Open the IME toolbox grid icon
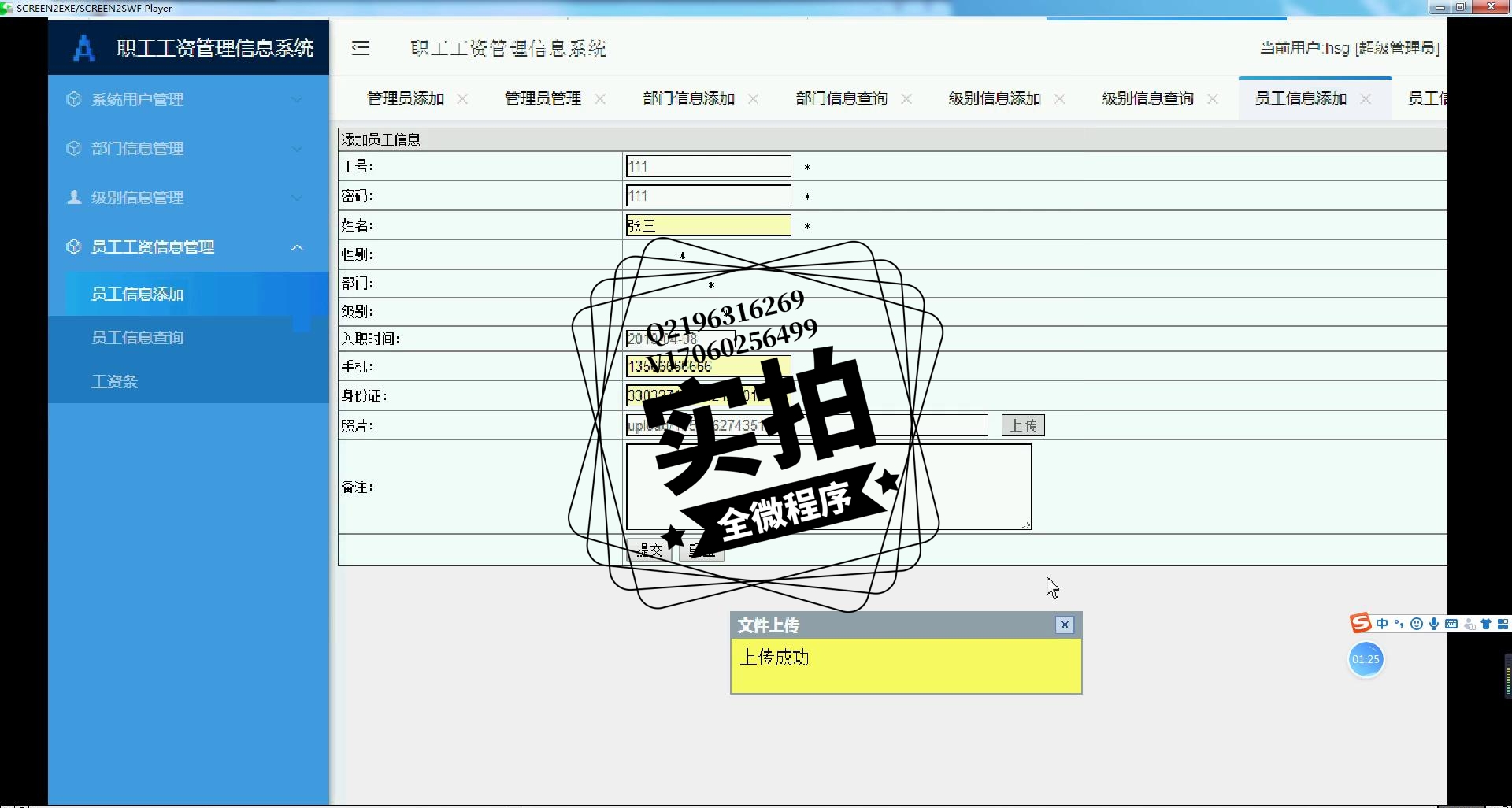Screen dimensions: 1512x808 click(1503, 624)
